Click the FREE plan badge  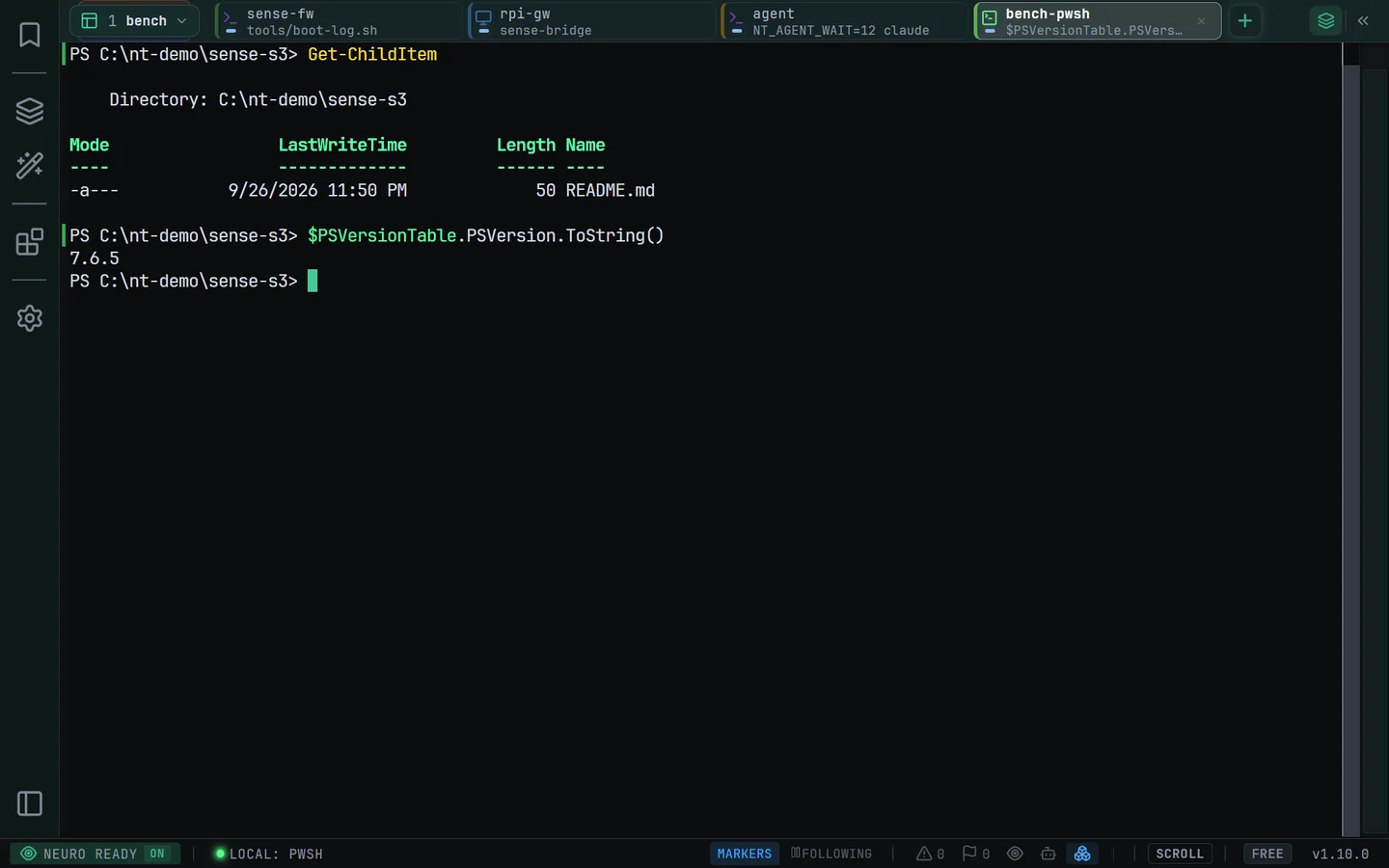(1267, 854)
